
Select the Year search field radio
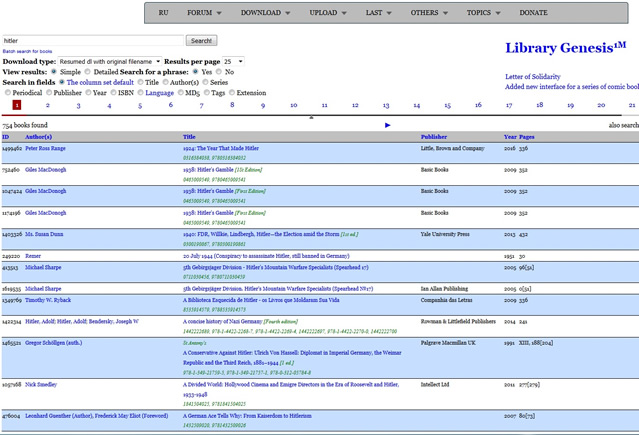pos(88,93)
